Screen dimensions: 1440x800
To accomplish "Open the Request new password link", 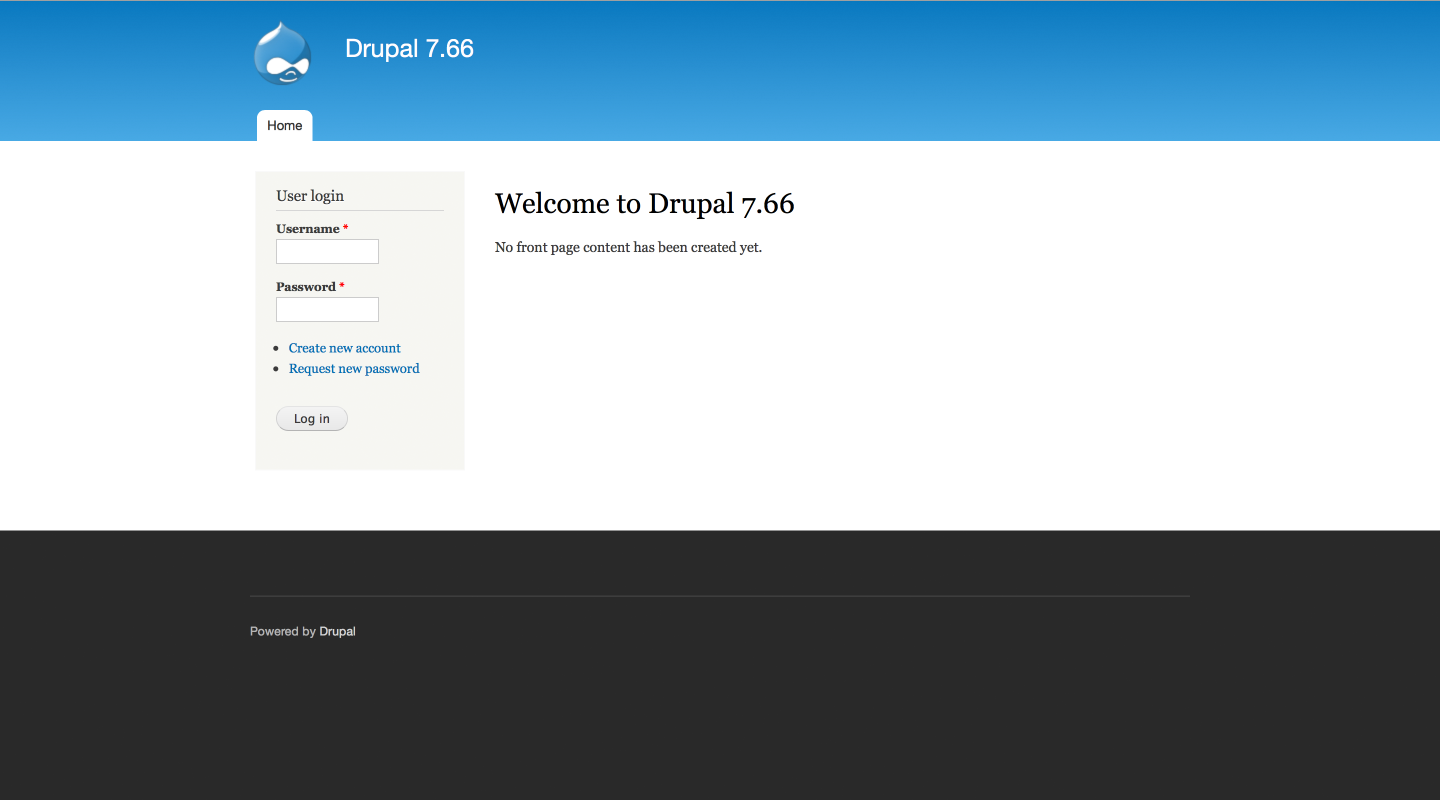I will tap(354, 369).
